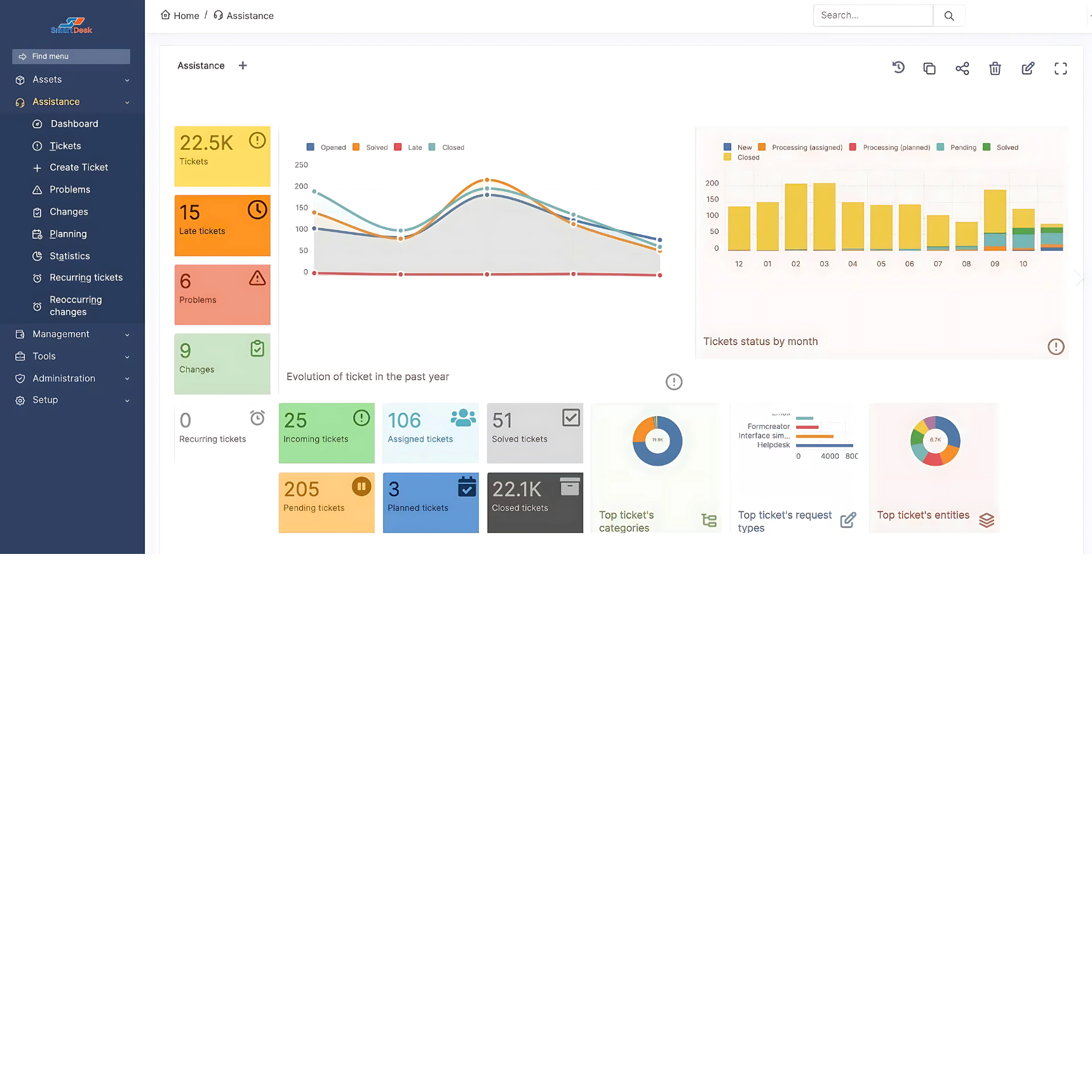1092x1092 pixels.
Task: Click the clone dashboard icon
Action: [x=929, y=69]
